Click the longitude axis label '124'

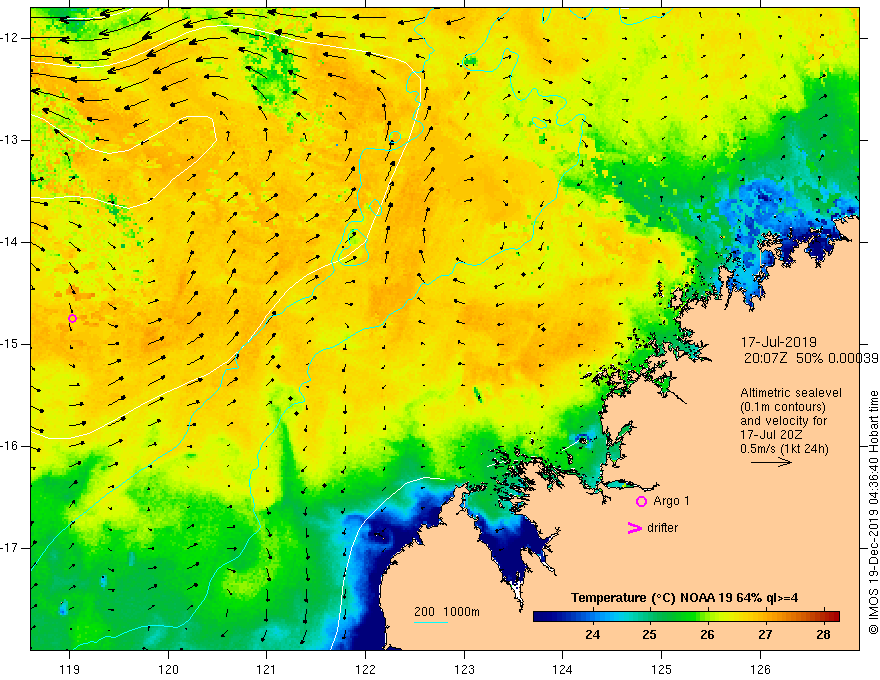[x=563, y=669]
